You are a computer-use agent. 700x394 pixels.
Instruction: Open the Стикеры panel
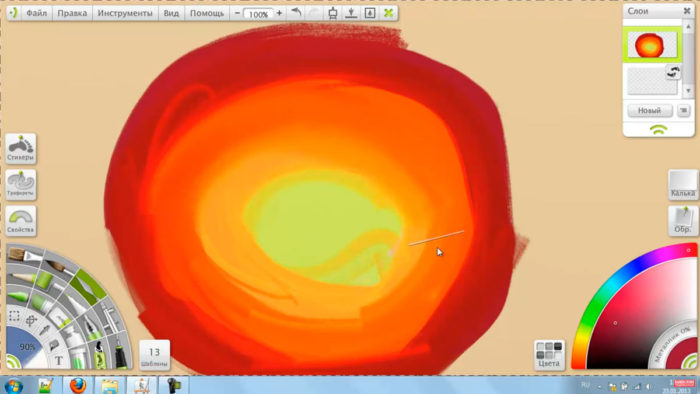point(21,148)
